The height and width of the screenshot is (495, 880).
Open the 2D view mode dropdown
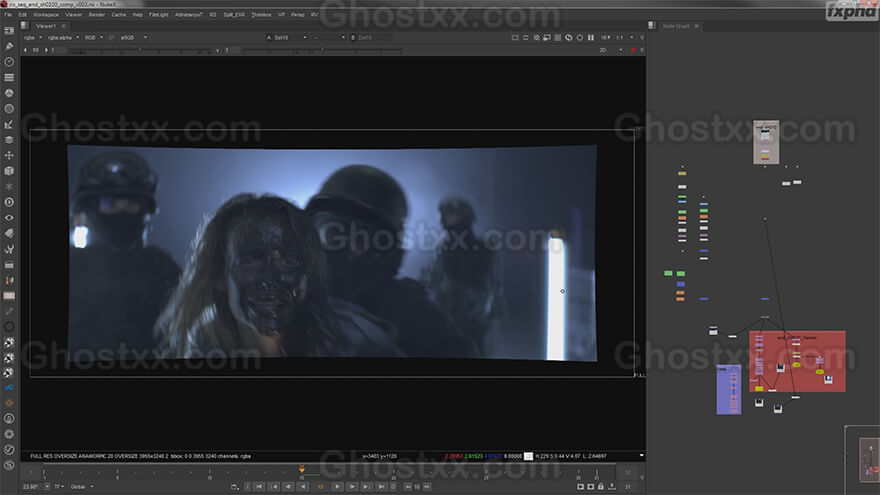tap(610, 50)
